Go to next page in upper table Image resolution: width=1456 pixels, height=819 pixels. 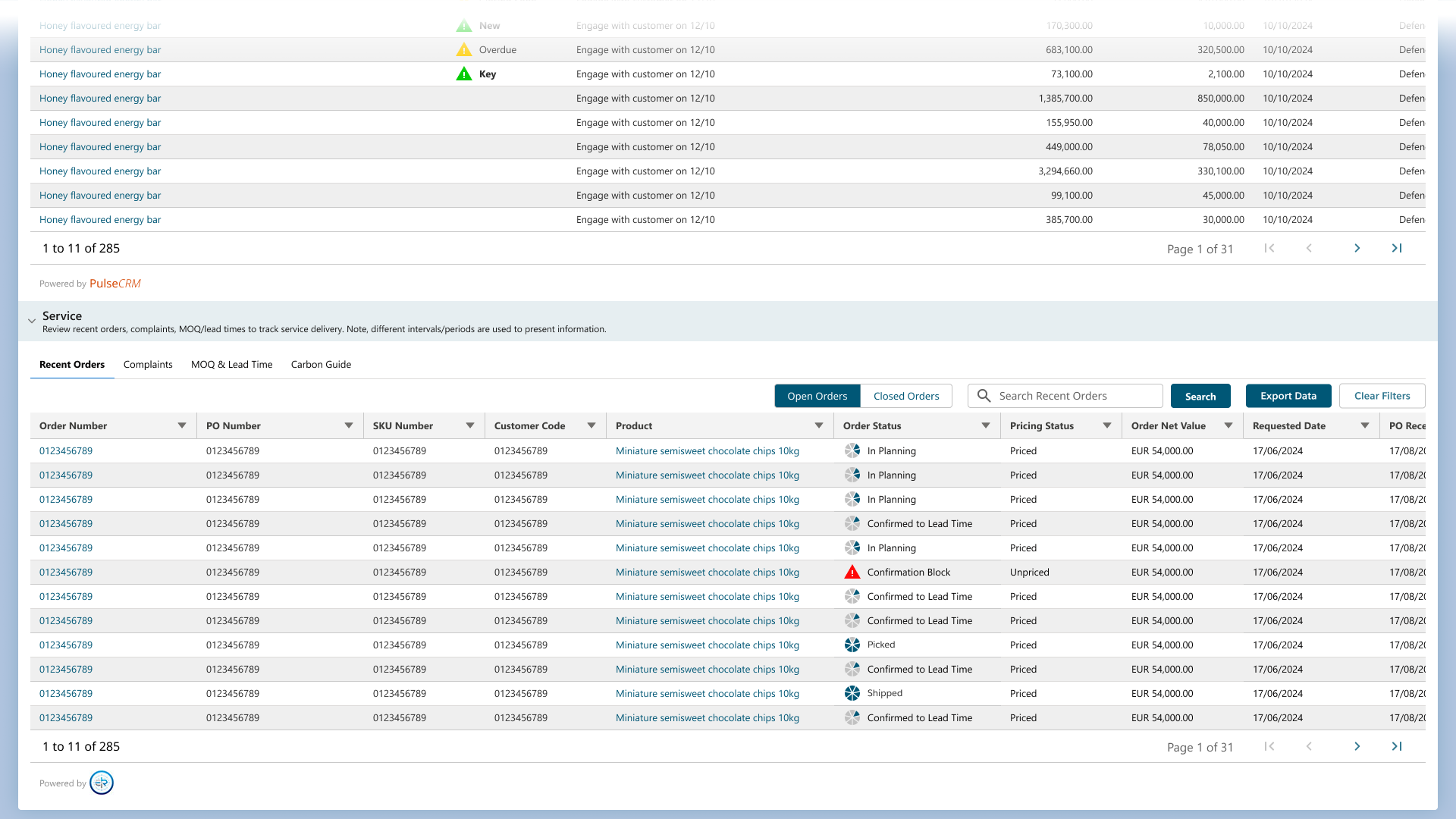tap(1357, 248)
